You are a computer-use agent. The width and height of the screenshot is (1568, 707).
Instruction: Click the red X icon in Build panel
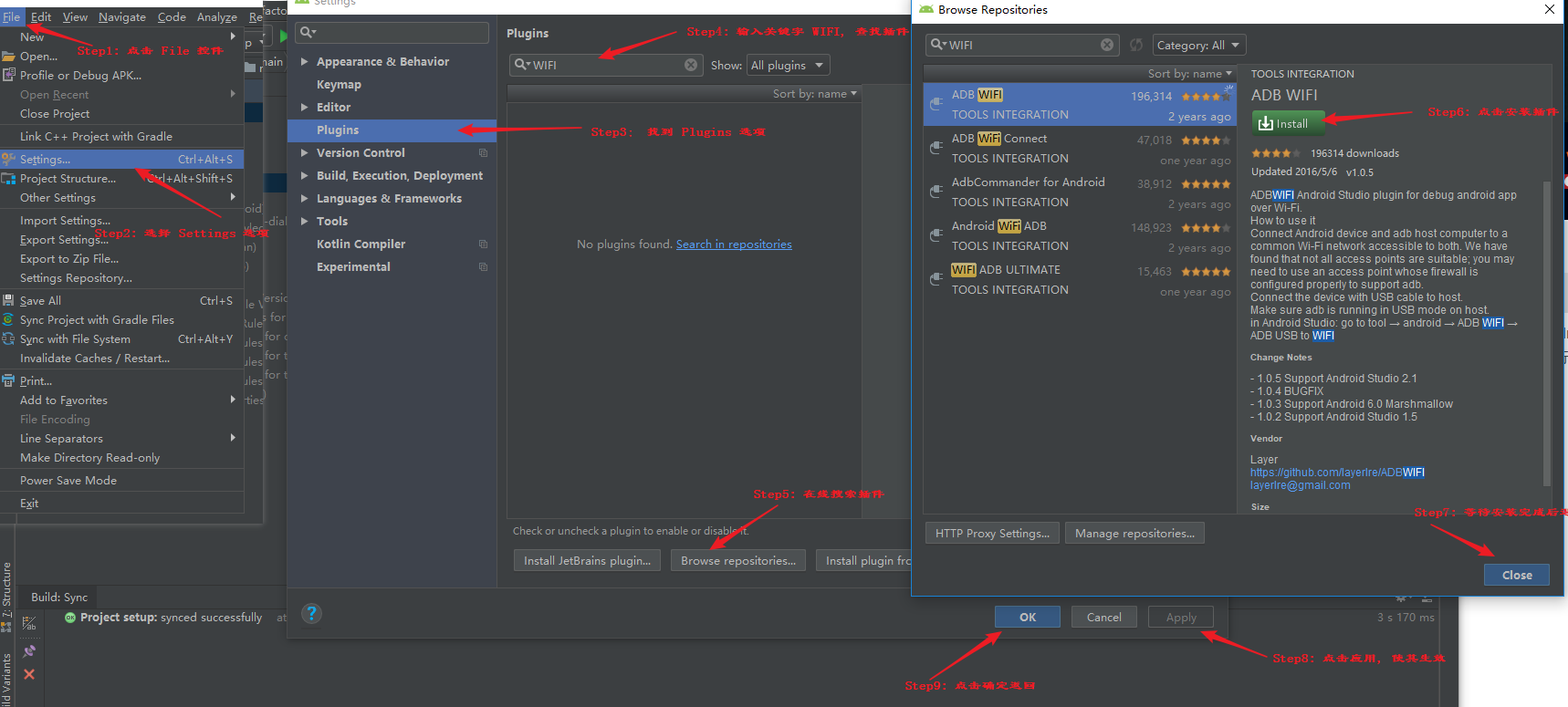[29, 674]
